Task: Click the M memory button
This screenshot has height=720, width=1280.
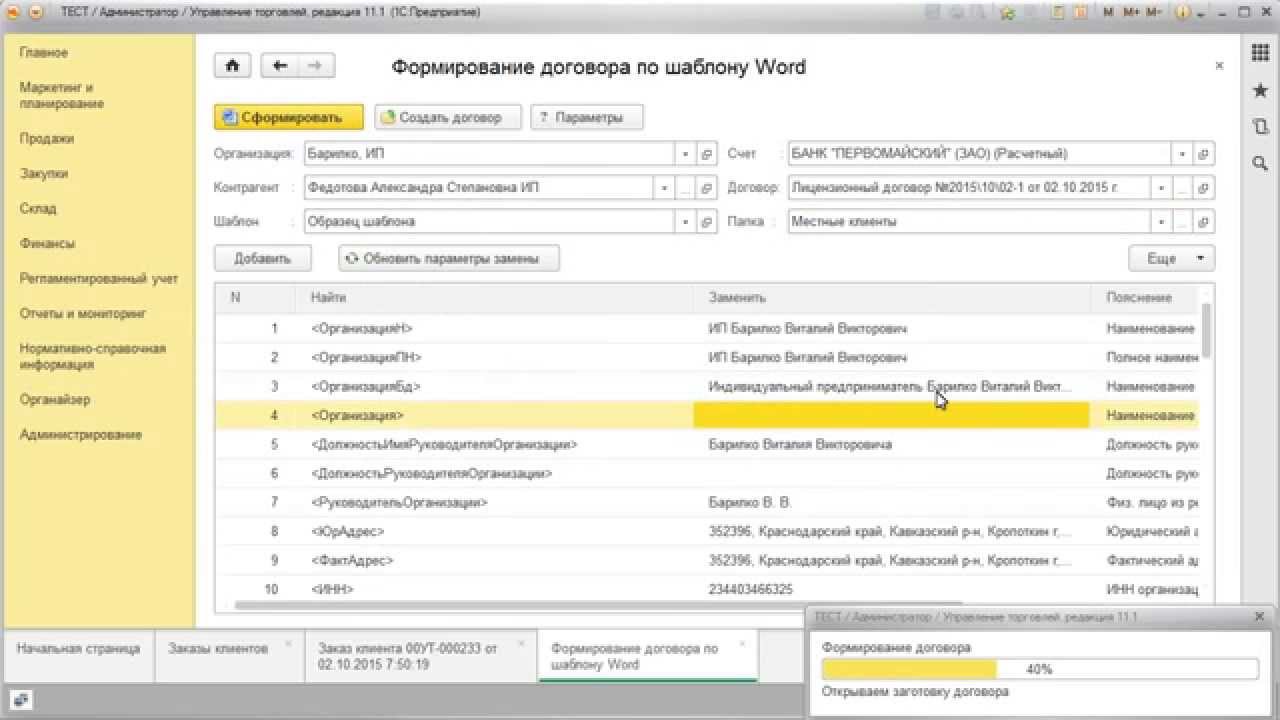Action: point(1108,13)
